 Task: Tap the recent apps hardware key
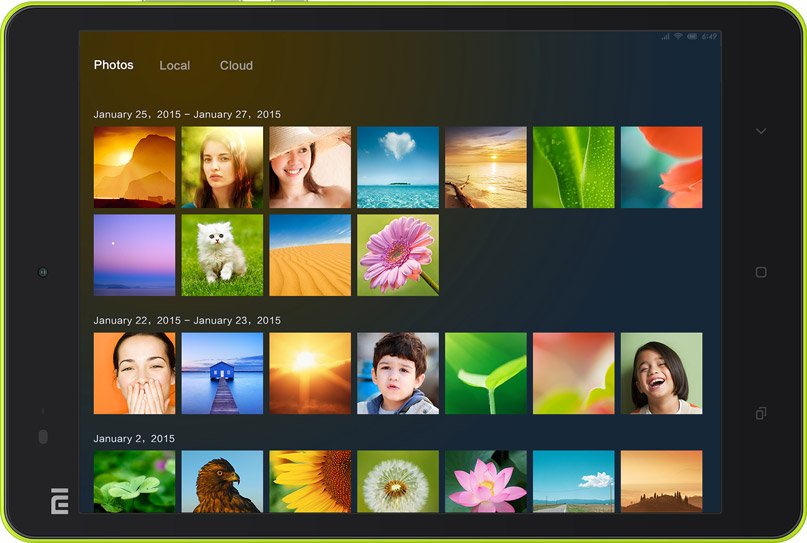pyautogui.click(x=760, y=413)
